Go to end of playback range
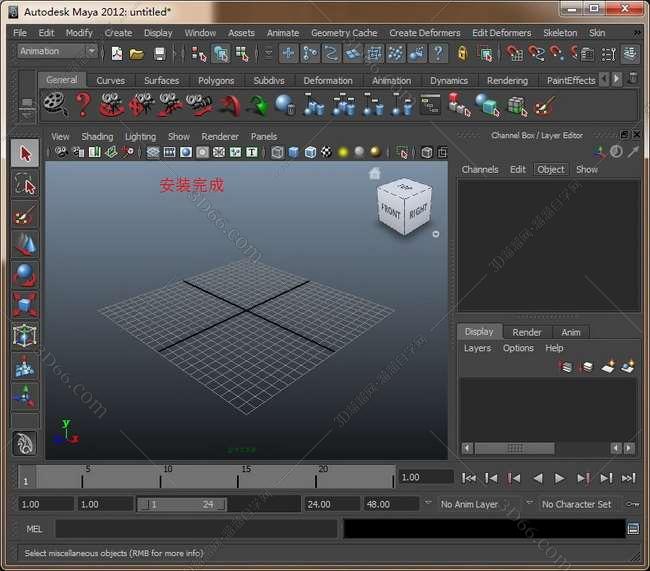Viewport: 650px width, 571px height. (628, 479)
